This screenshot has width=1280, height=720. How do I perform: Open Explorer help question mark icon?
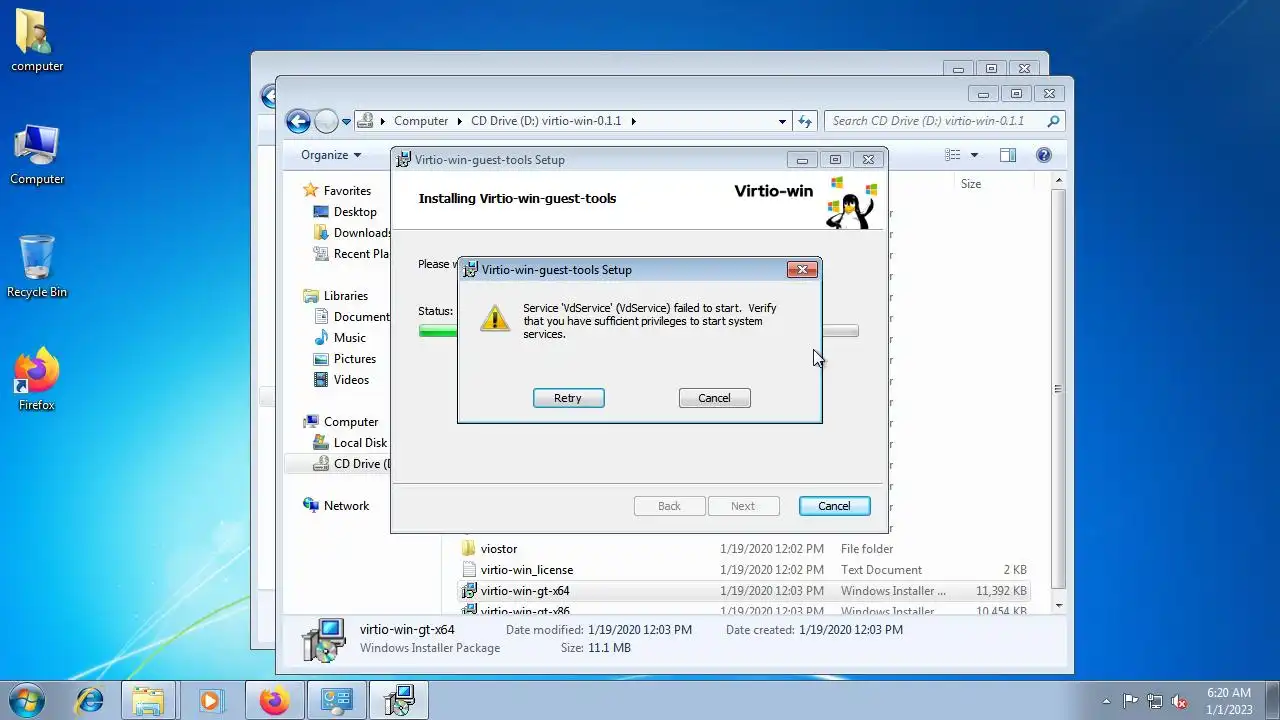[x=1044, y=155]
